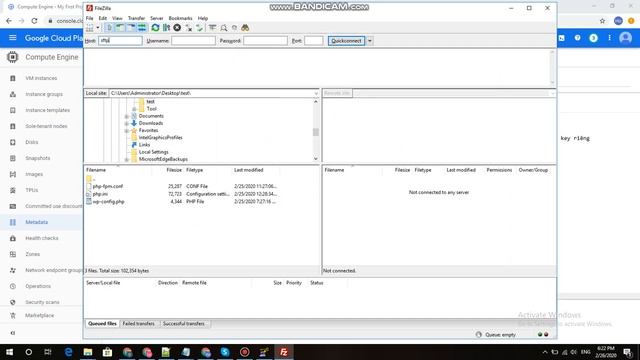
Task: Open Health checks in Cloud console sidebar
Action: tap(42, 238)
